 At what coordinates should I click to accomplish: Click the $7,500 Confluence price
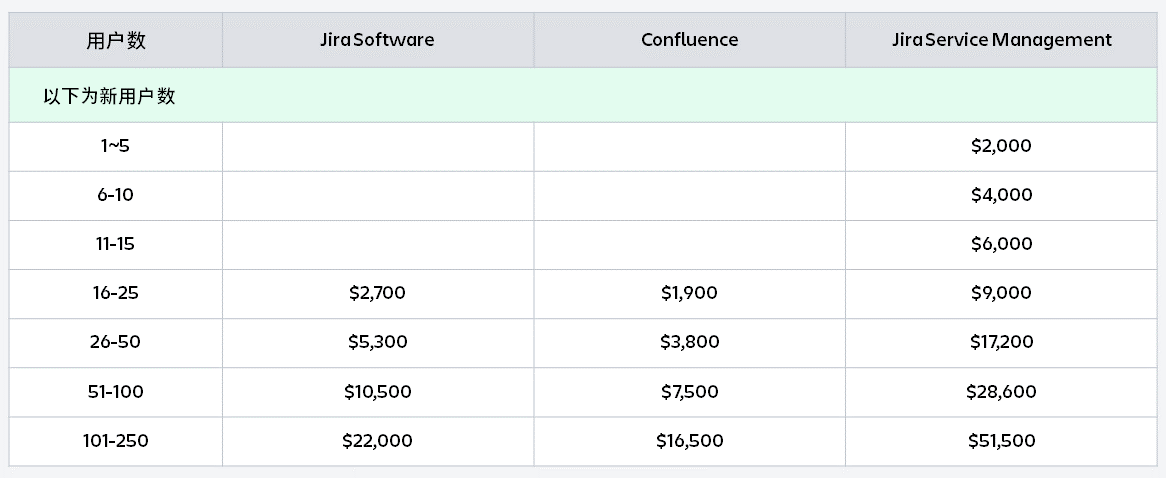point(689,392)
